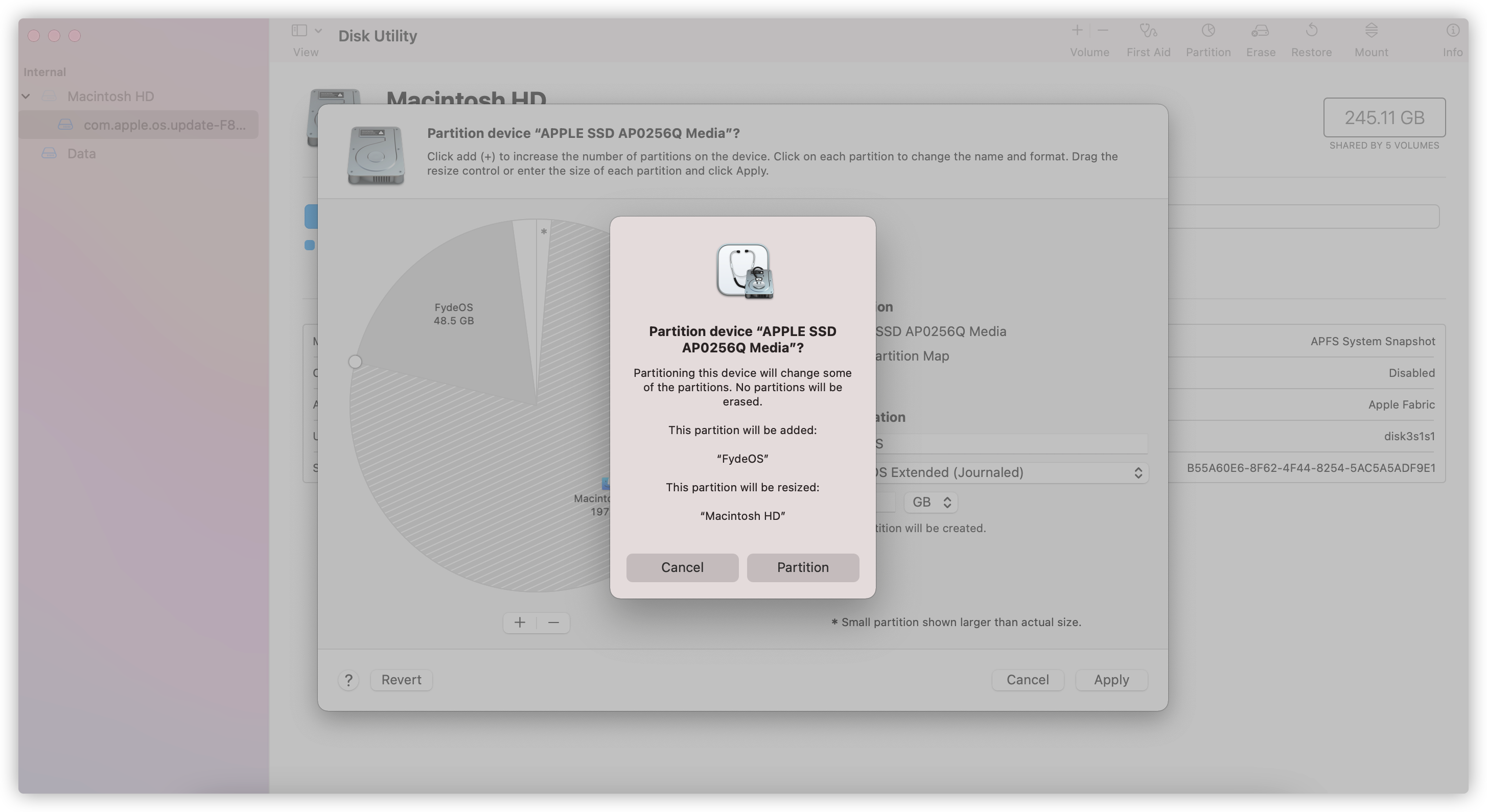Screen dimensions: 1487x812
Task: Click the Revert button
Action: coord(401,679)
